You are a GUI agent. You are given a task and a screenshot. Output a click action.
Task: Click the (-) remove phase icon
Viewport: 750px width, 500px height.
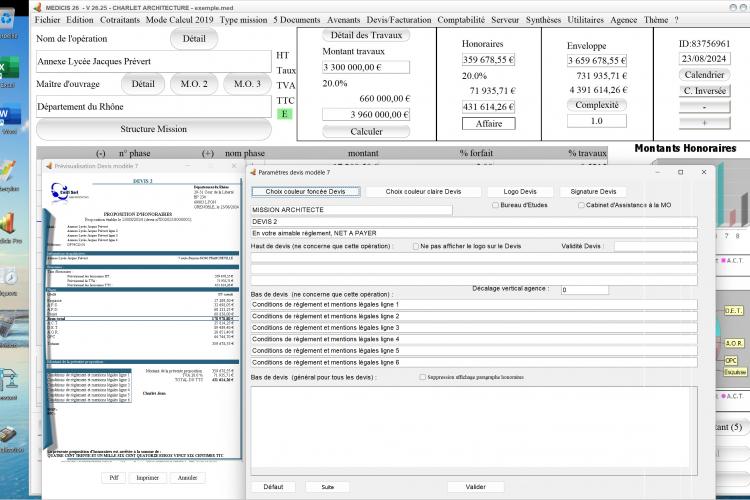(100, 154)
